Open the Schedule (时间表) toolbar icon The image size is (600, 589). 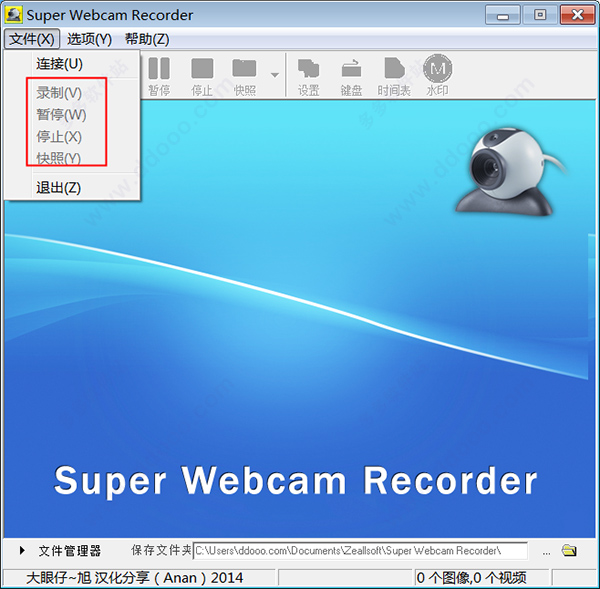(394, 76)
